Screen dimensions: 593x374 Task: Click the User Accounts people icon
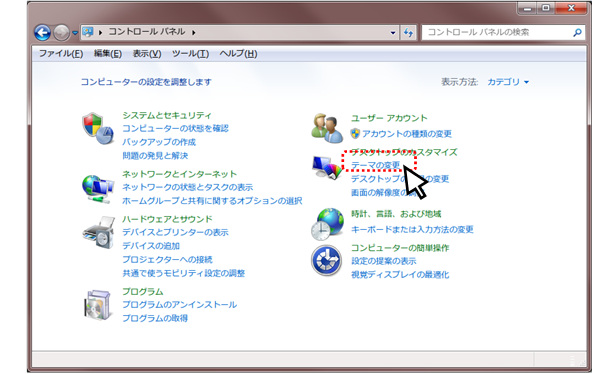pos(327,128)
